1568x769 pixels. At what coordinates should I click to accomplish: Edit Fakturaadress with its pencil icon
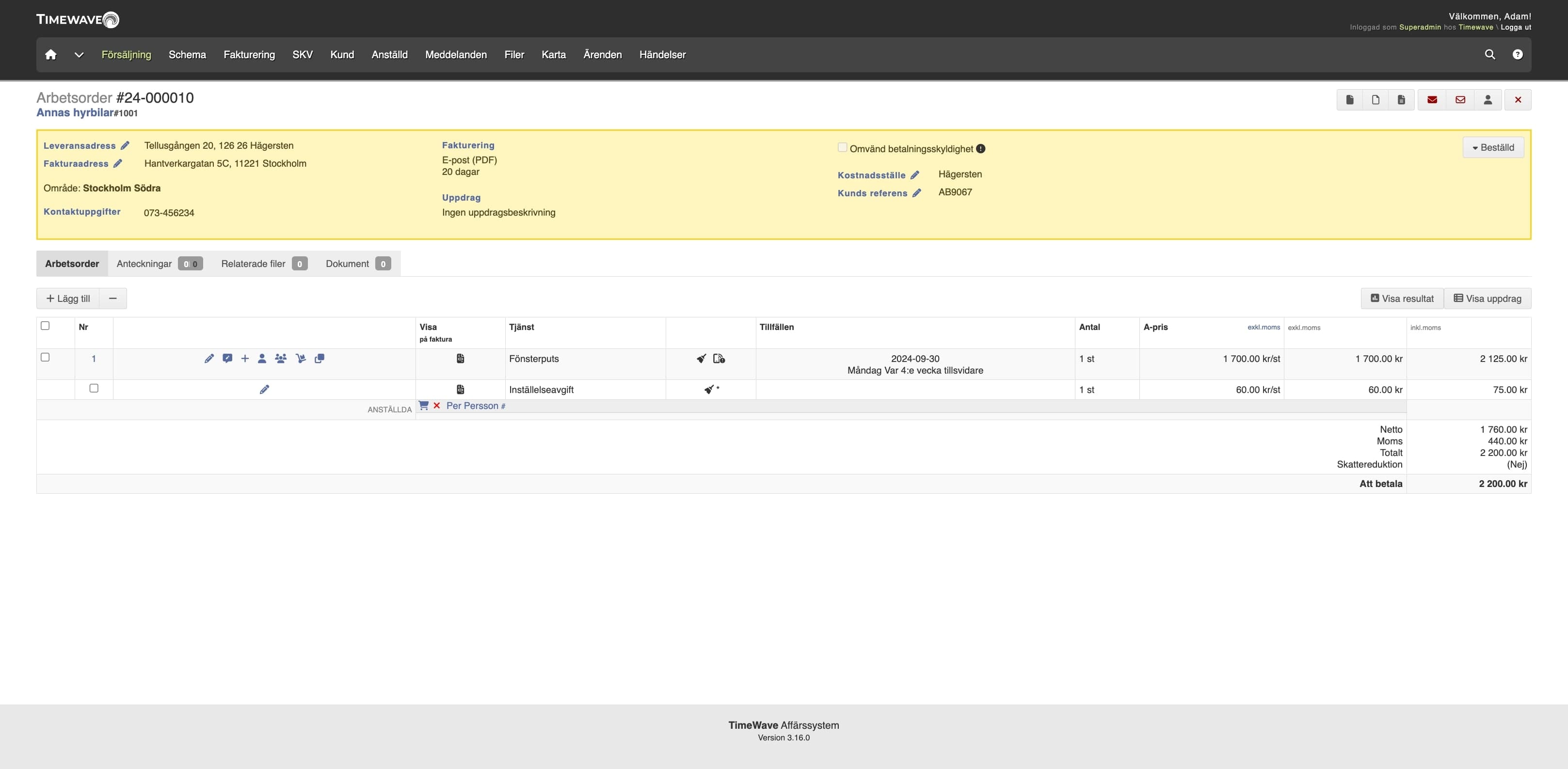tap(117, 163)
